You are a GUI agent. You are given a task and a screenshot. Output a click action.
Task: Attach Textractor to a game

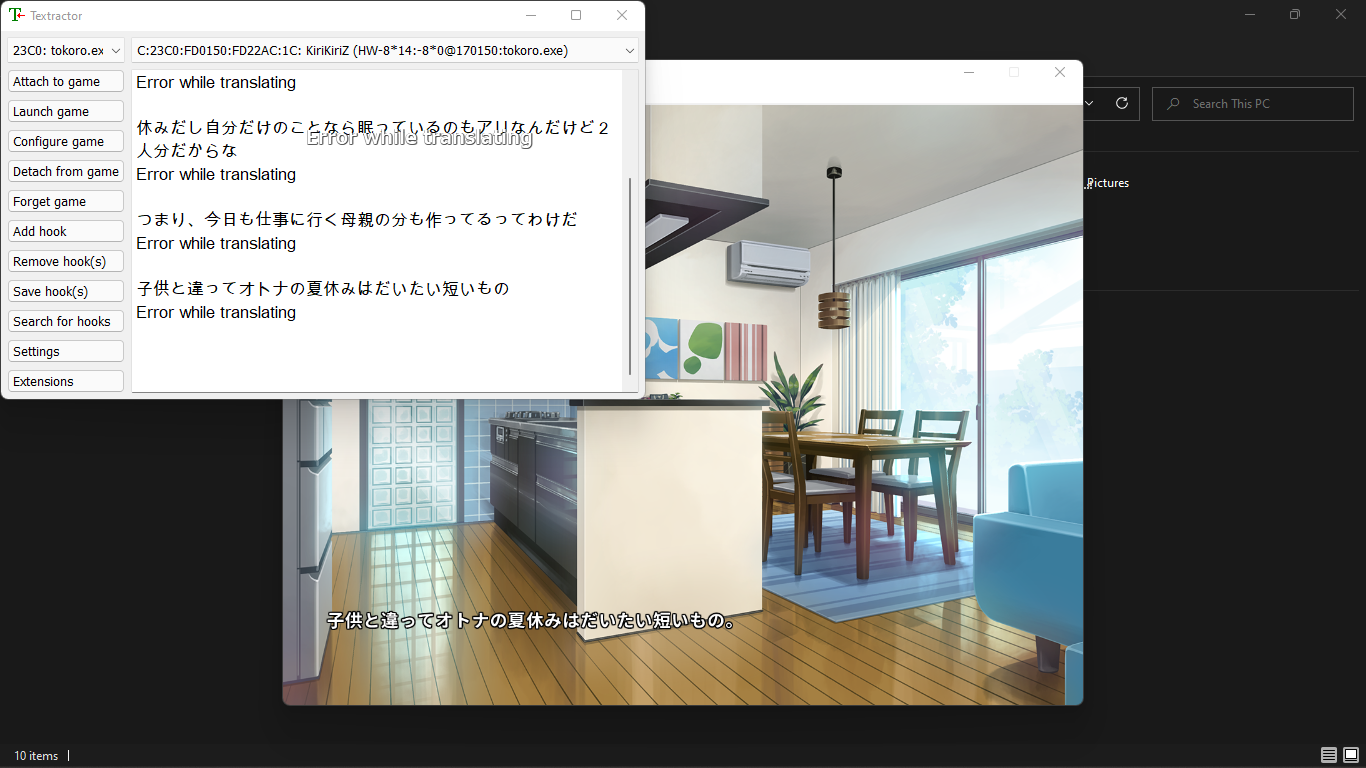point(65,81)
